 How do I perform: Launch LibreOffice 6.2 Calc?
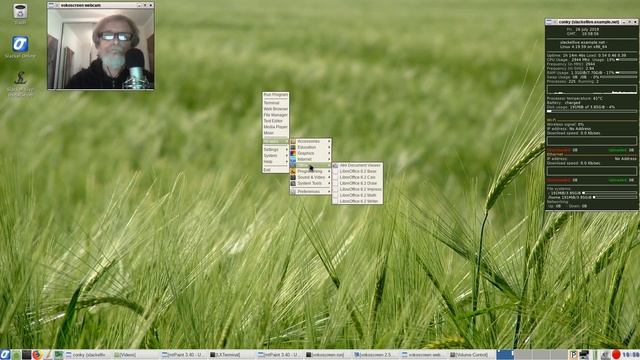point(357,178)
